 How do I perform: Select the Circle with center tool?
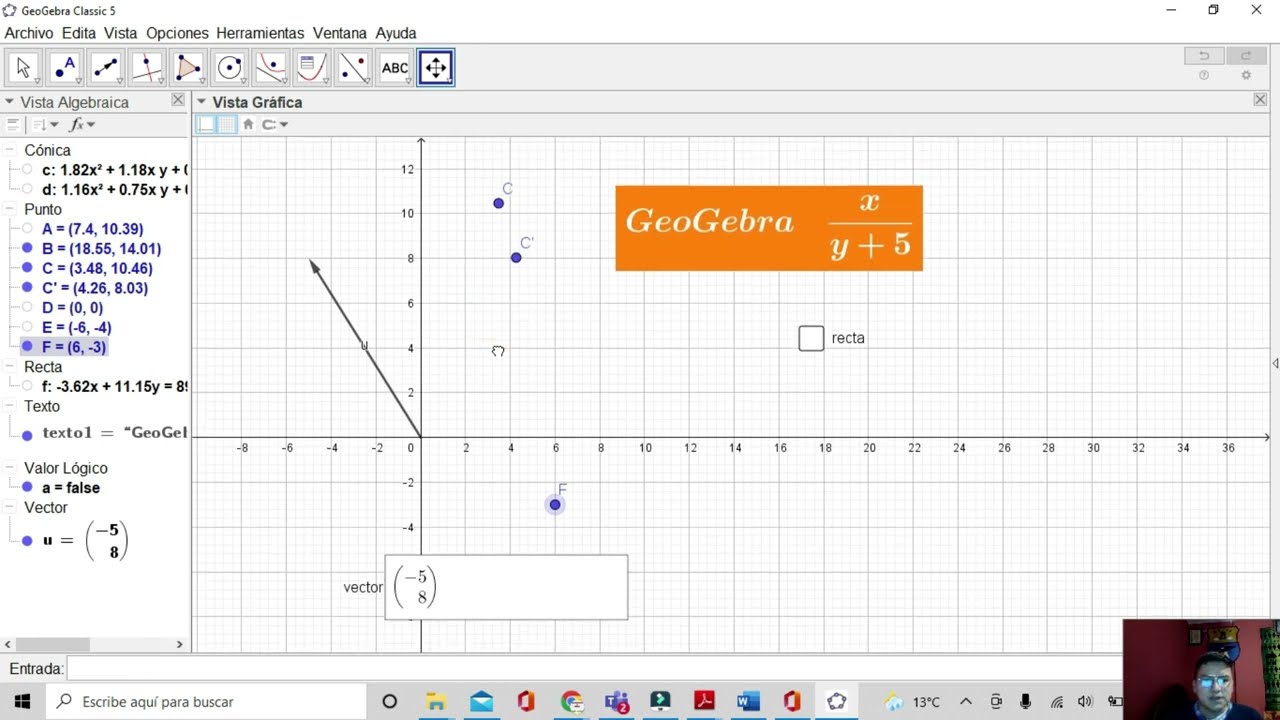click(229, 68)
